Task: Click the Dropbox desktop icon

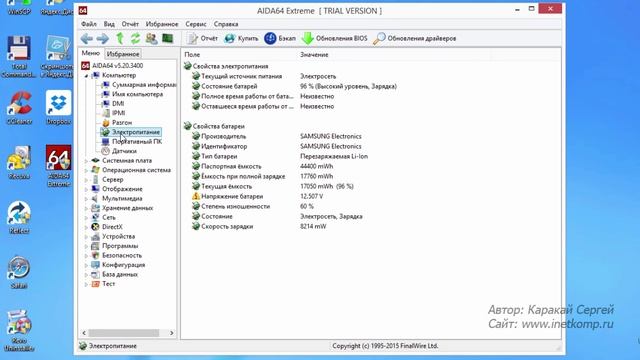Action: coord(58,108)
